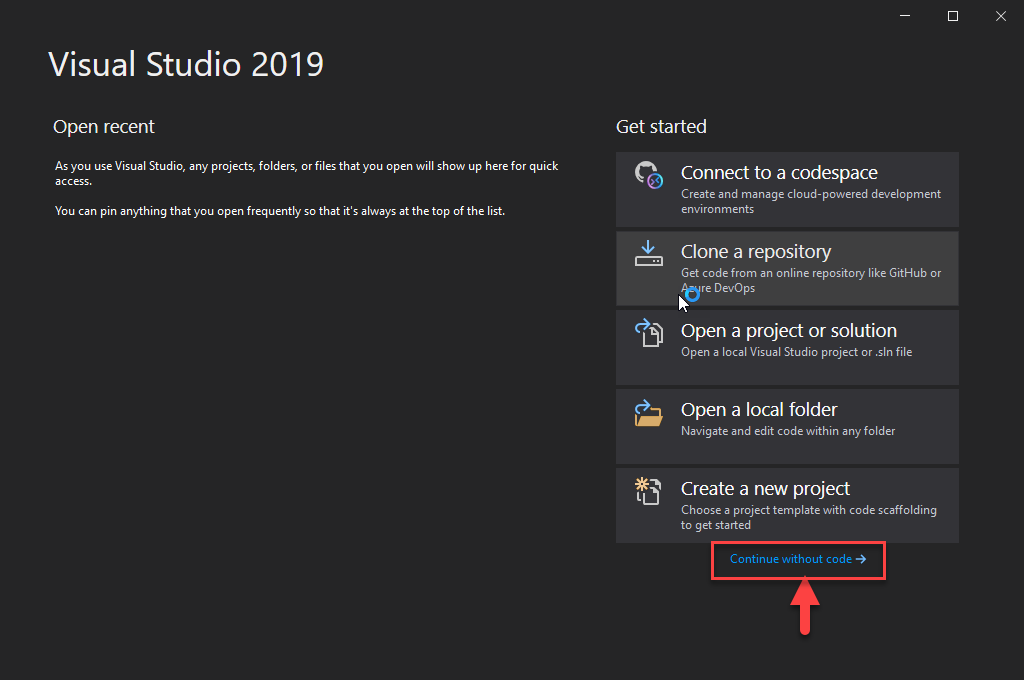The height and width of the screenshot is (680, 1024).
Task: Select the "Open a project or solution" title
Action: (x=788, y=331)
